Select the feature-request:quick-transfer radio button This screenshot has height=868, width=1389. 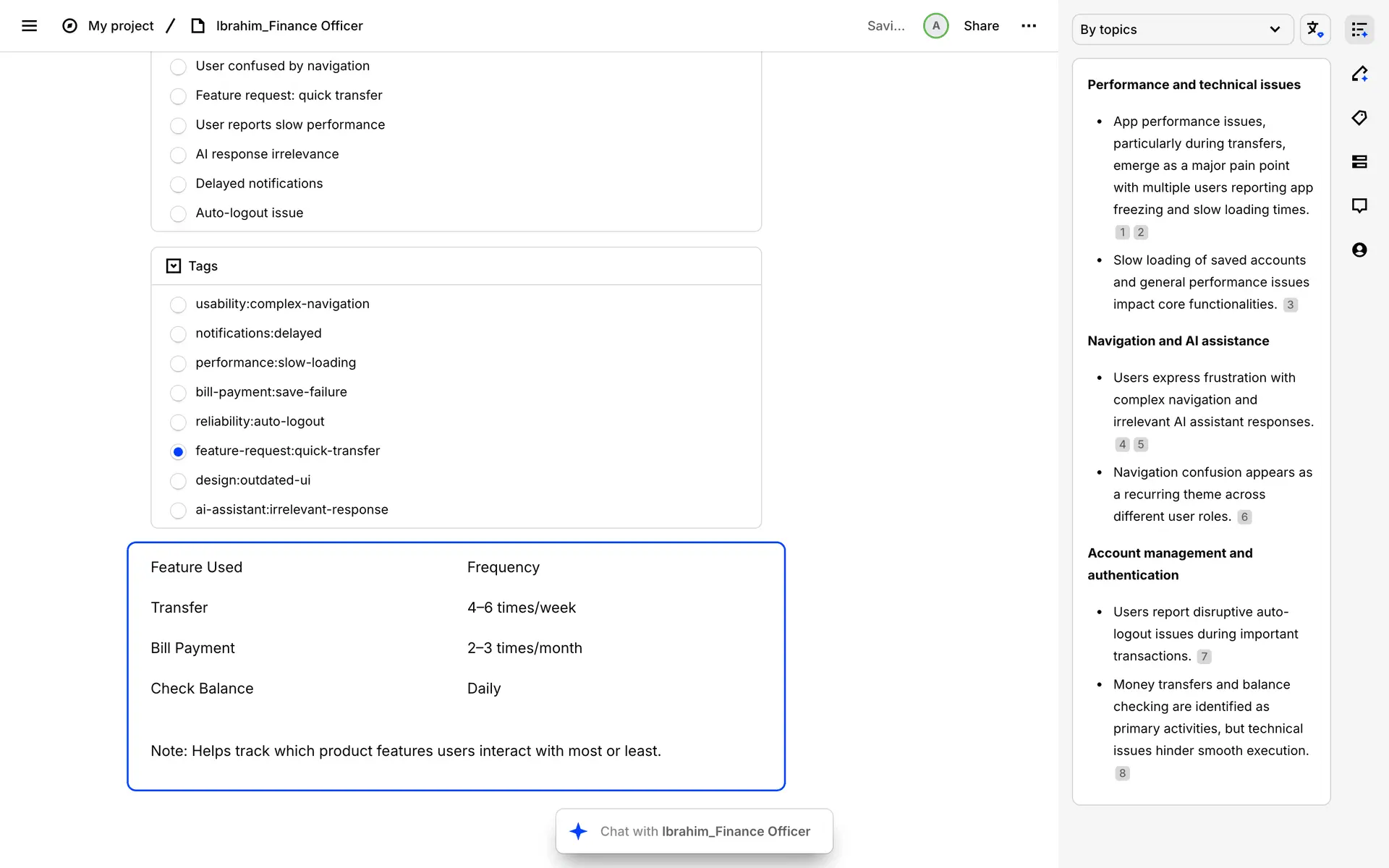tap(178, 452)
